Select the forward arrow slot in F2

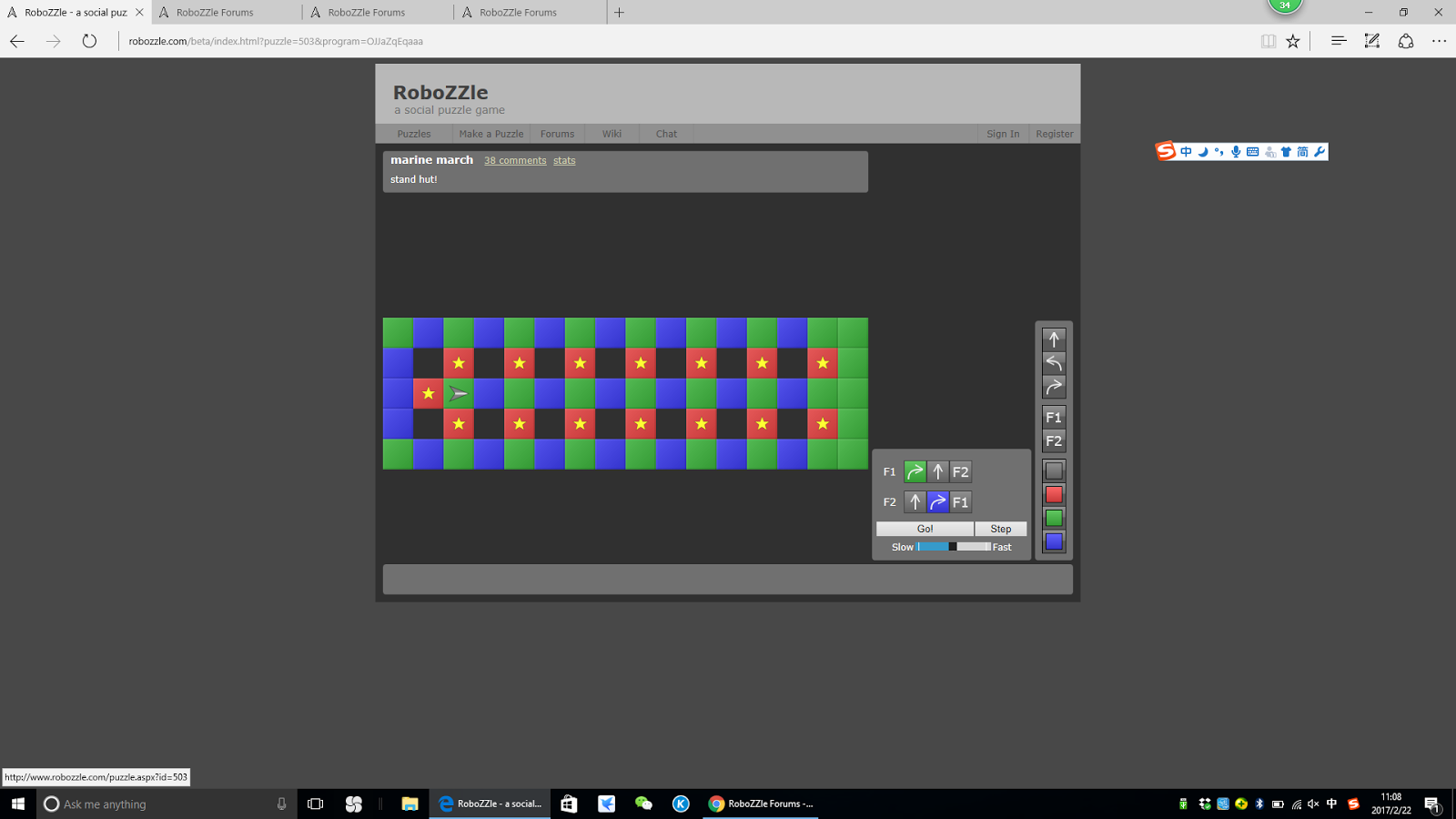click(915, 501)
